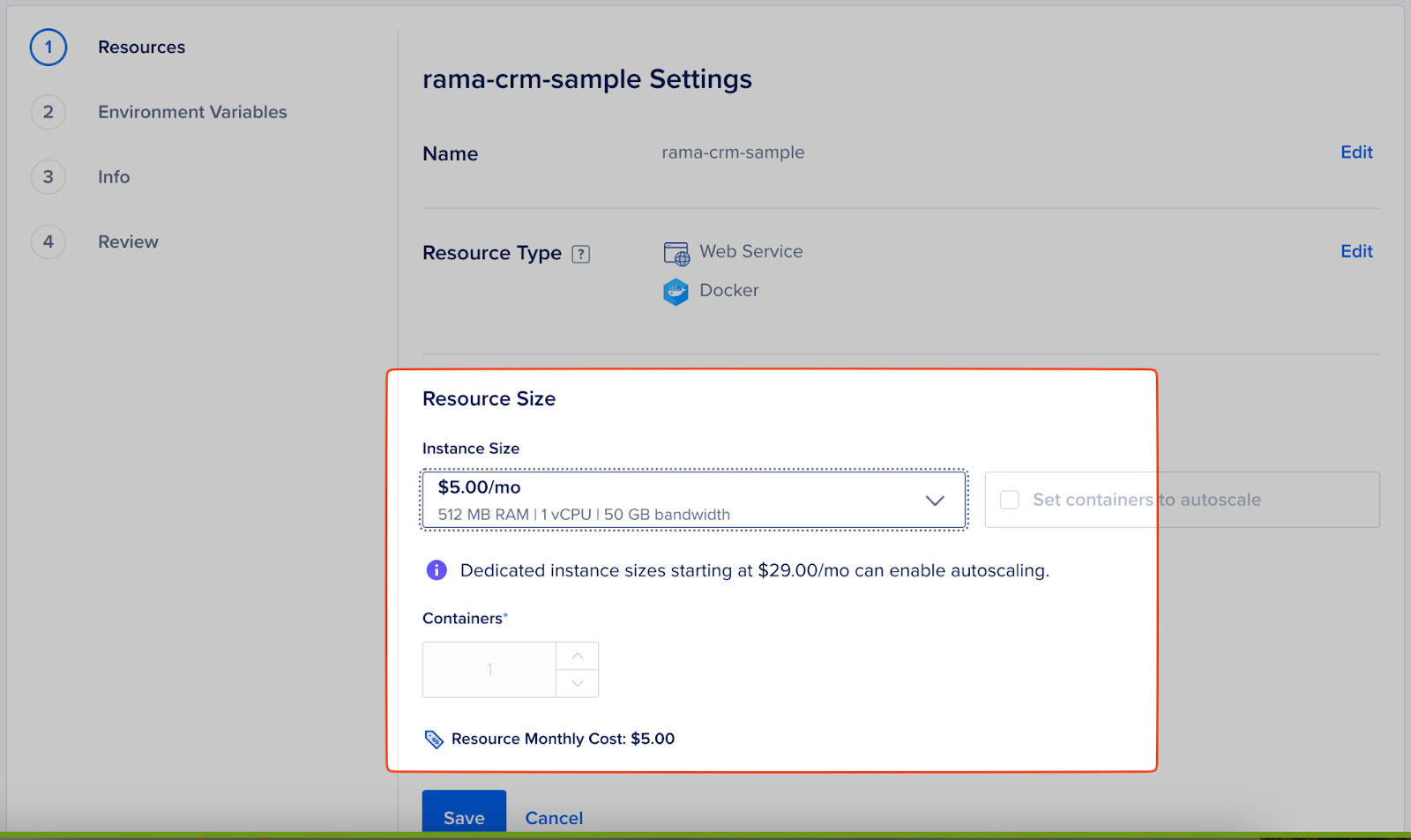Click the 'Dedicated instance sizes starting at $29.00/mo' note

(755, 570)
